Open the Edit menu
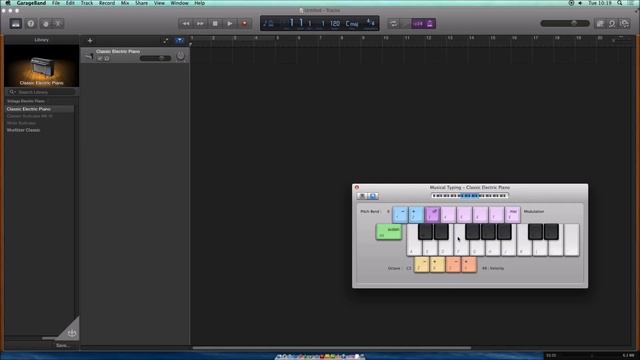Viewport: 640px width, 360px height. [x=70, y=3]
